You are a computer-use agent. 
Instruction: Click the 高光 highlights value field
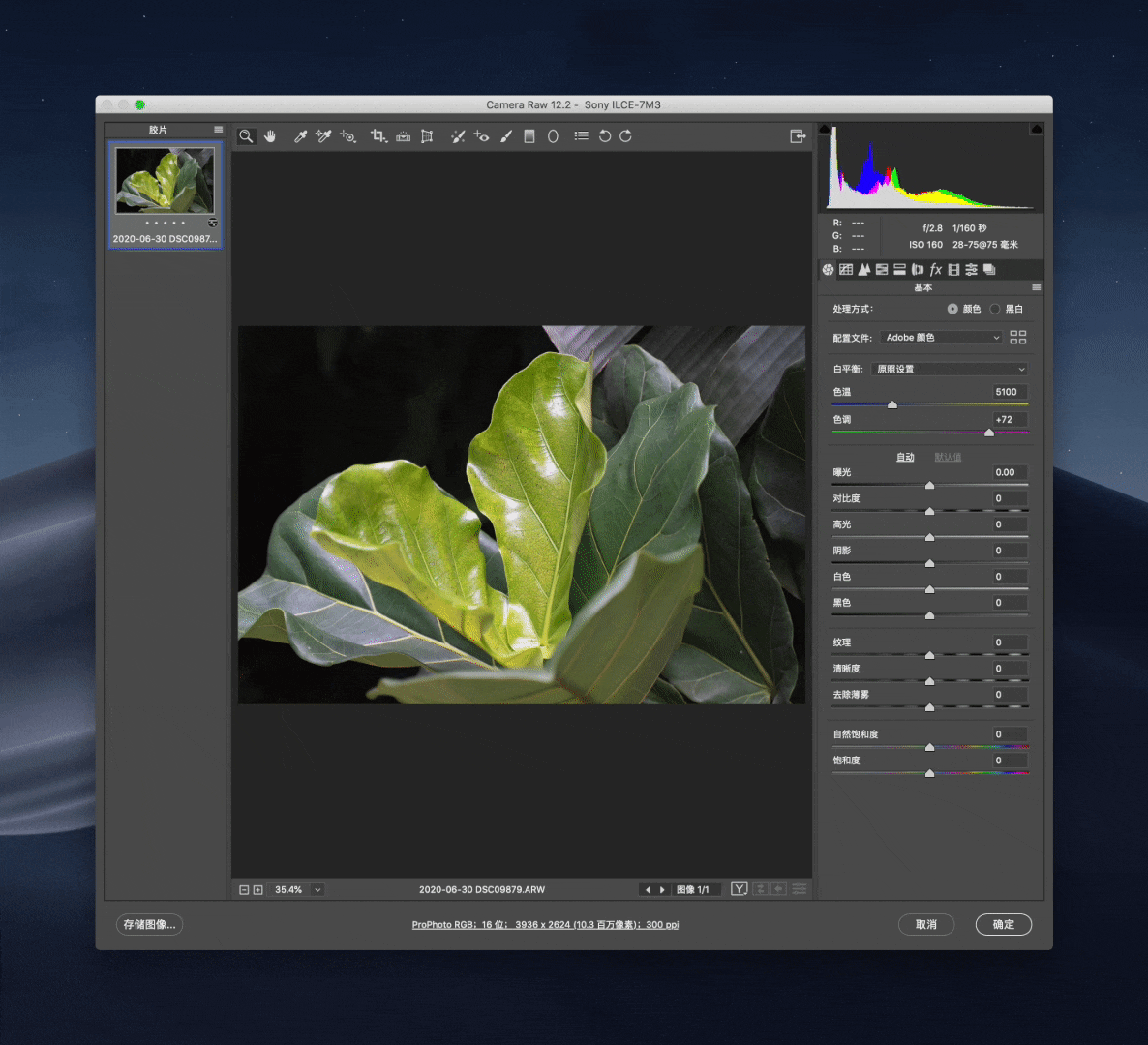click(x=1010, y=524)
